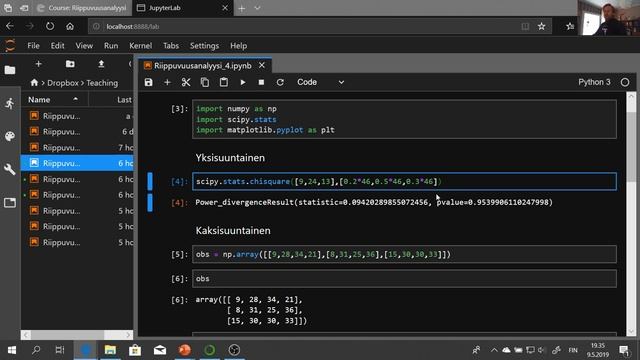
Task: Open the Commands palette sidebar tab
Action: tap(10, 136)
